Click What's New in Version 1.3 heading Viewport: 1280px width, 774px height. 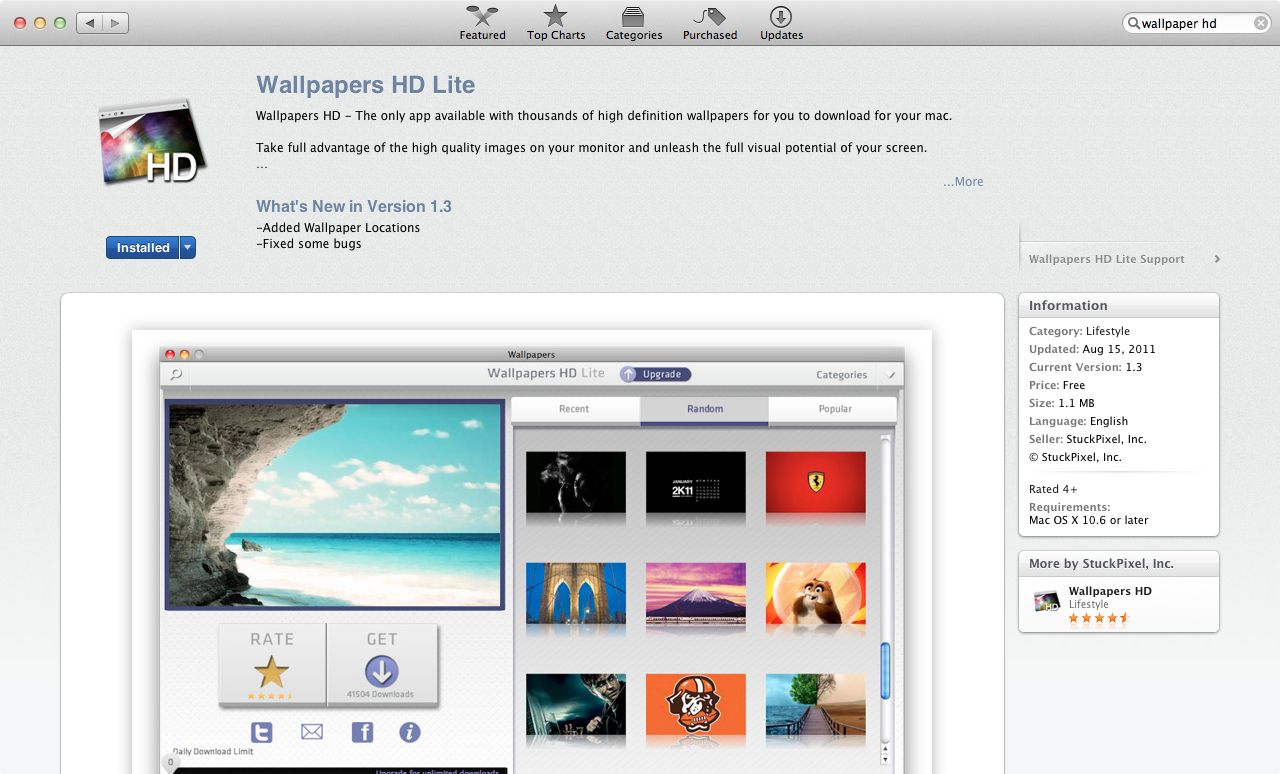(354, 206)
